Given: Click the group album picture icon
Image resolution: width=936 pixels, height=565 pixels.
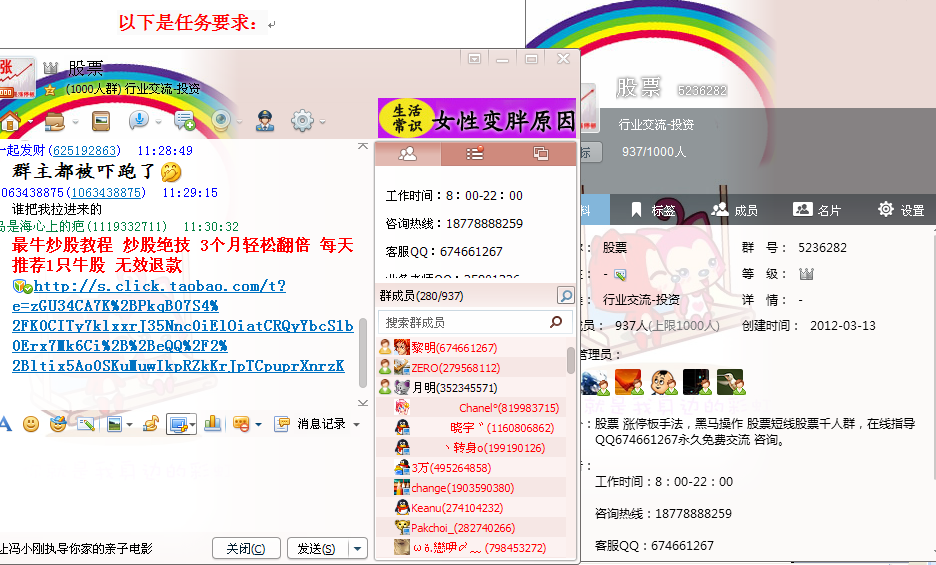Looking at the screenshot, I should (x=100, y=122).
